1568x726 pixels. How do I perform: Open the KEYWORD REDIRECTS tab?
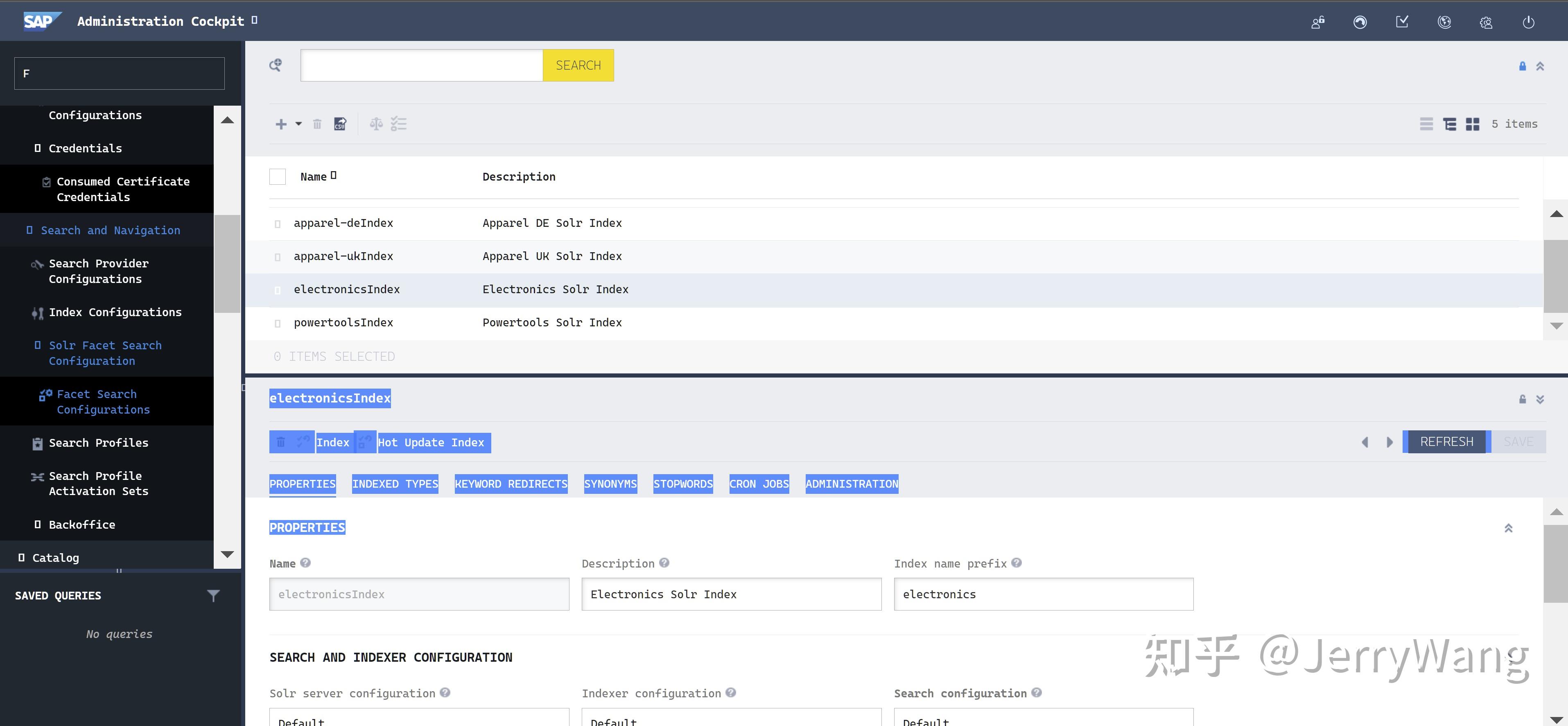(511, 484)
